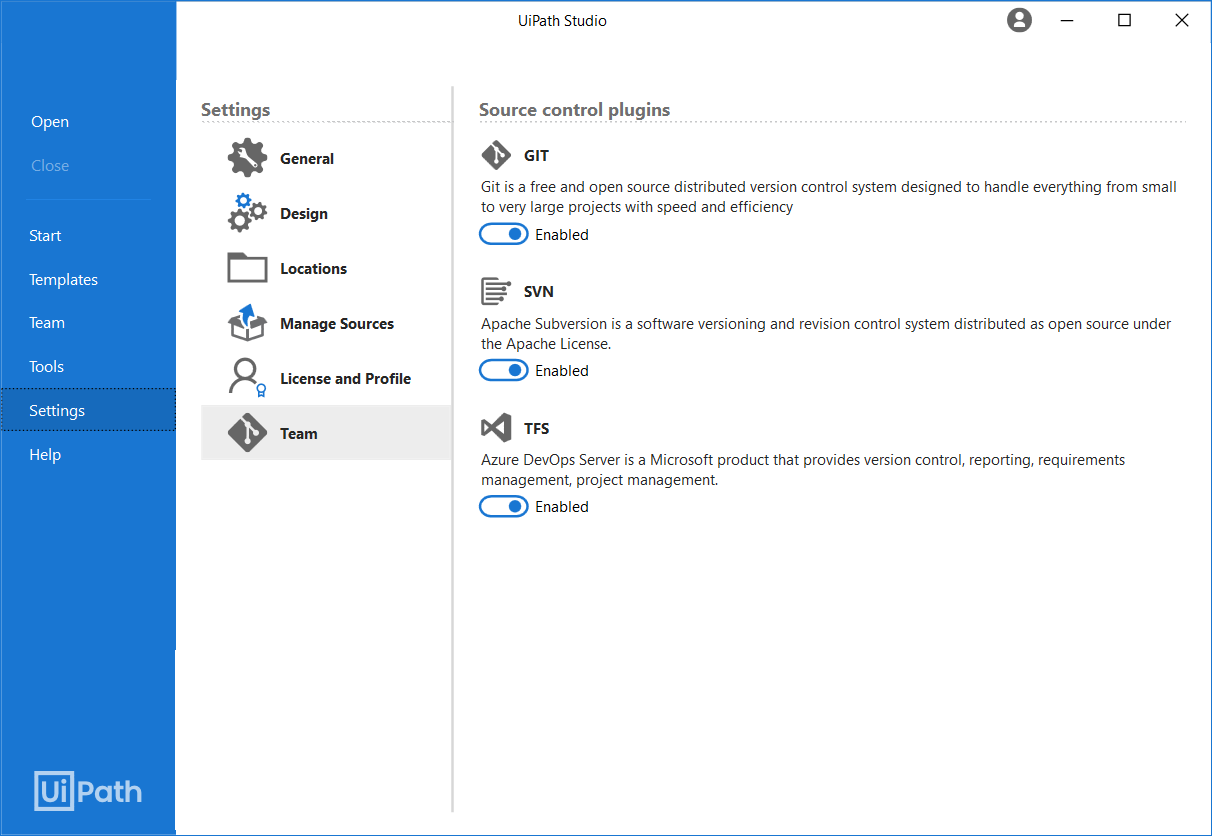1212x836 pixels.
Task: Open the user account profile icon
Action: point(1019,20)
